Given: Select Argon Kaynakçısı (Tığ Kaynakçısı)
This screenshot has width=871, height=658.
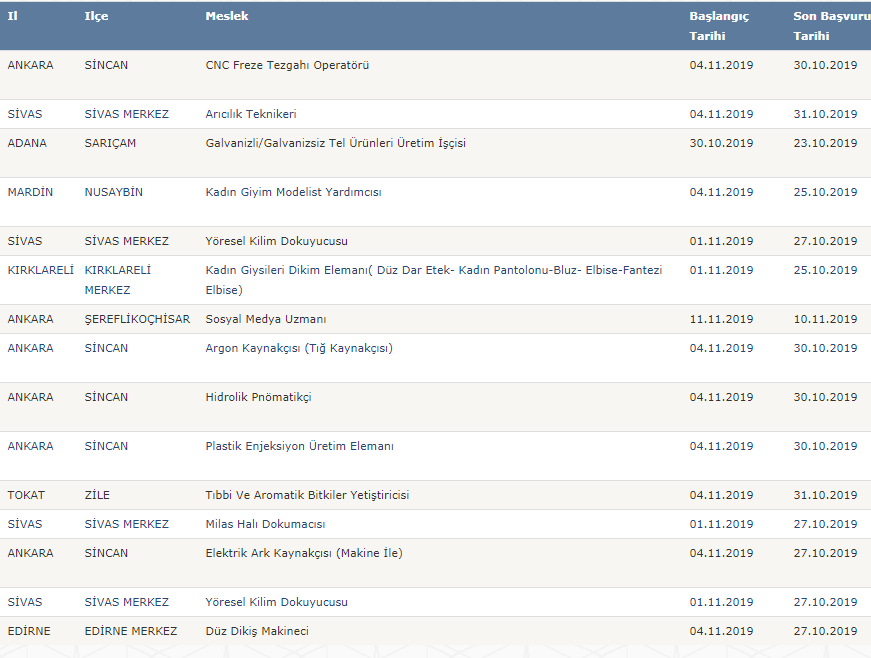Looking at the screenshot, I should point(299,348).
